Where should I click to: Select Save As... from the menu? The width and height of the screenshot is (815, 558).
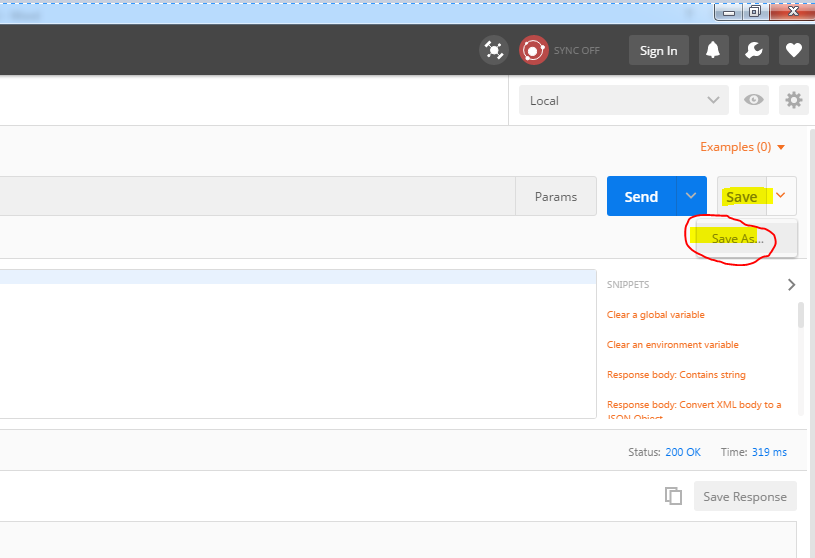tap(737, 239)
